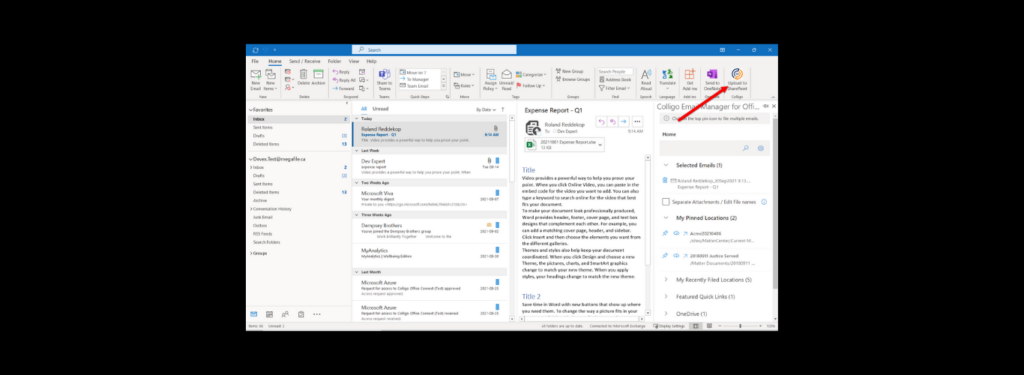Screen dimensions: 1024x375
Task: Expand the Groups folder node
Action: coord(251,253)
